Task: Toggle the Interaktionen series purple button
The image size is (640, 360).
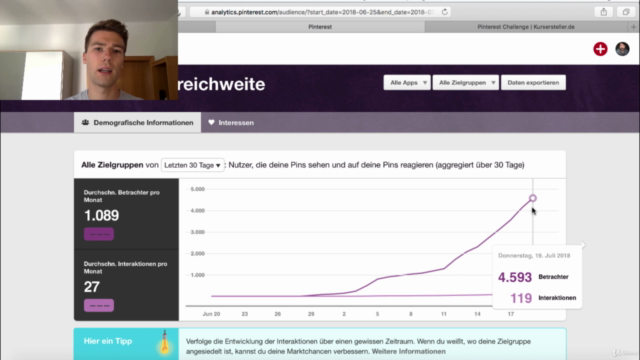Action: point(99,305)
